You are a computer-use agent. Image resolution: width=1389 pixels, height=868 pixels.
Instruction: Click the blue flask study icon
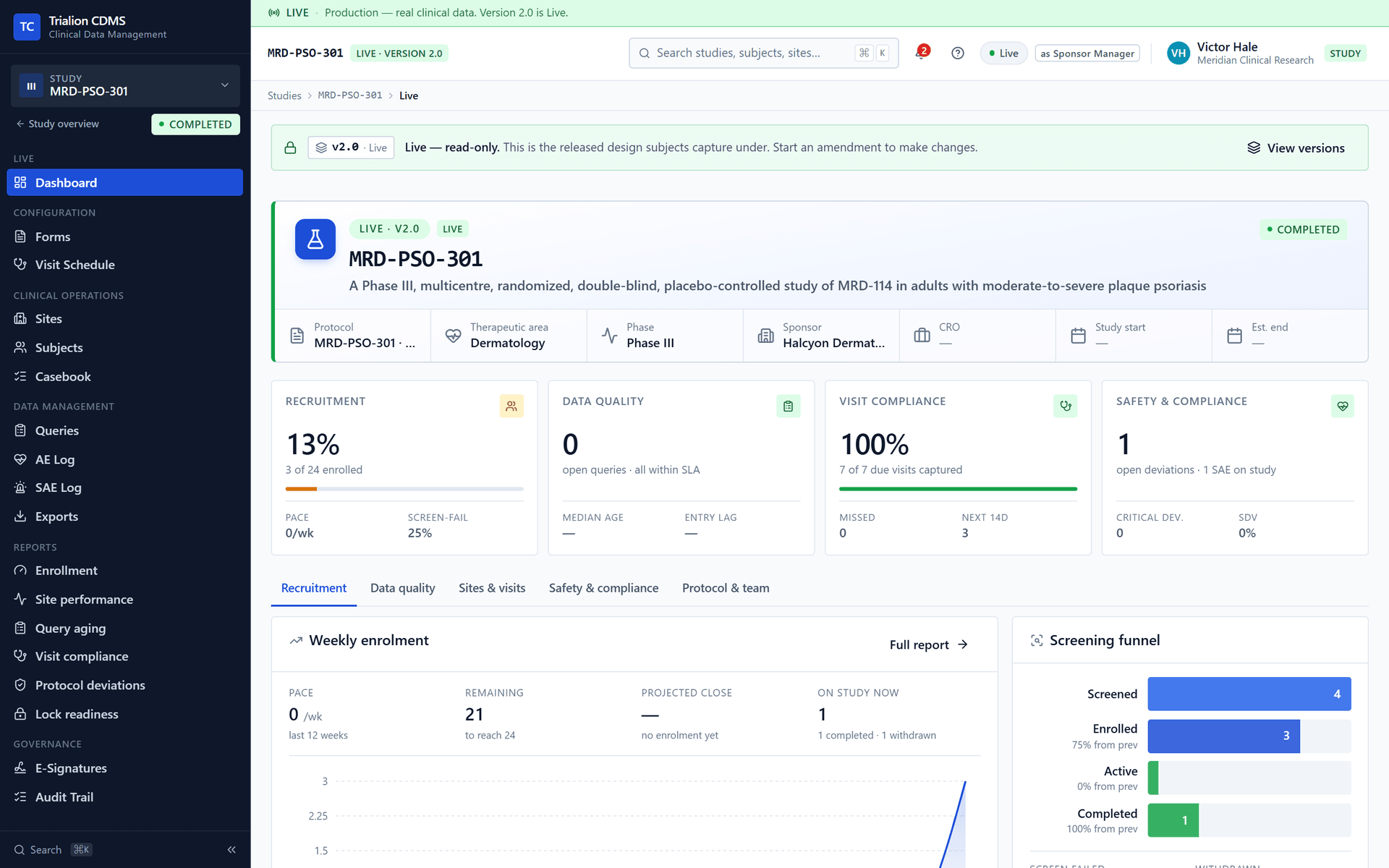tap(315, 239)
